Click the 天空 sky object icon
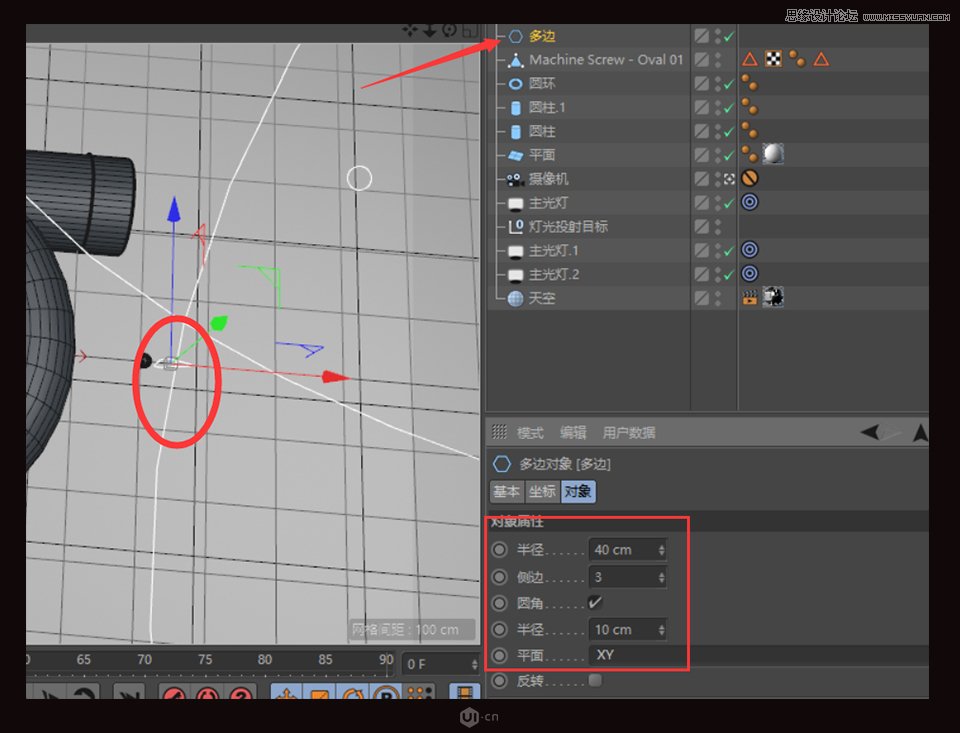960x733 pixels. (x=516, y=297)
